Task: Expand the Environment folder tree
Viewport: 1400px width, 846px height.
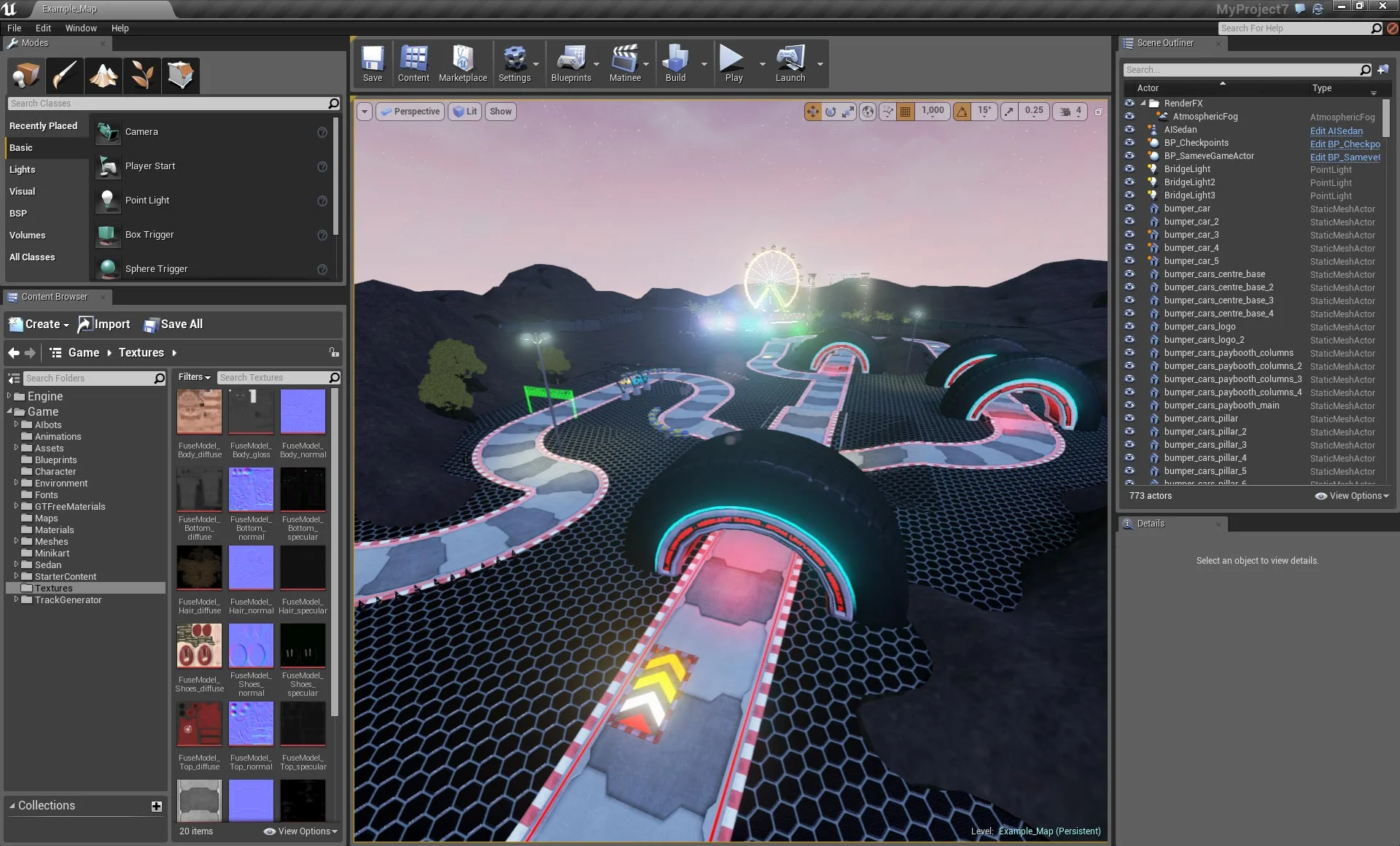Action: coord(16,483)
